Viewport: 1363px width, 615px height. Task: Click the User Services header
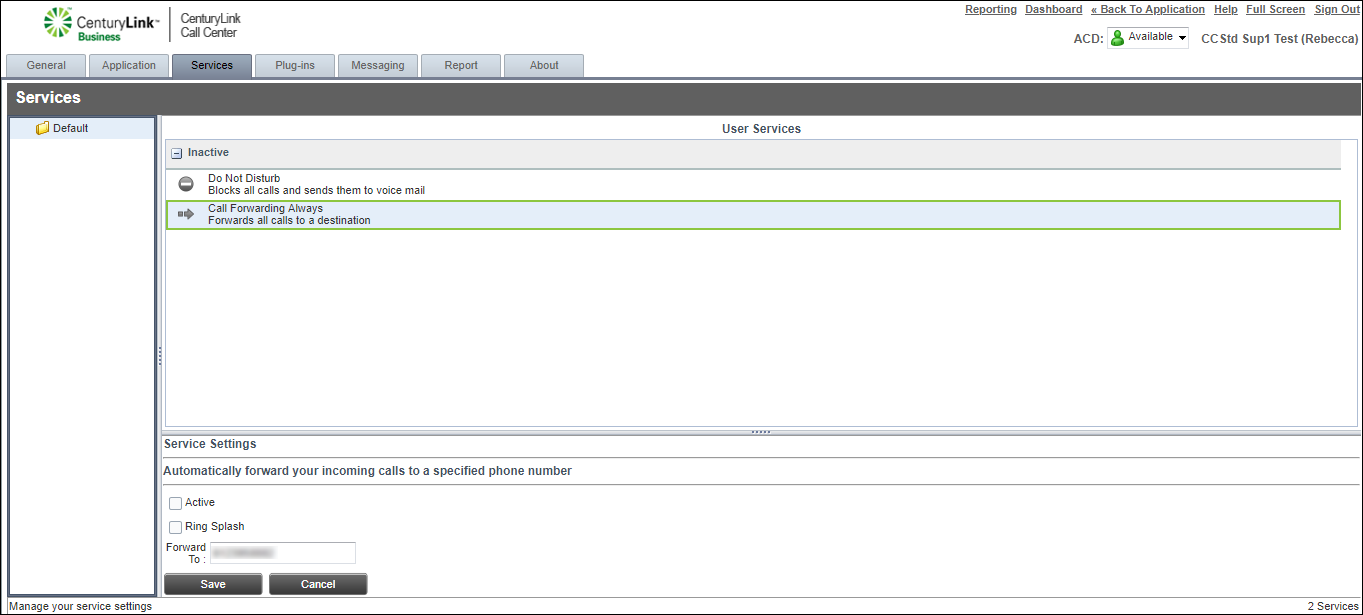tap(761, 129)
